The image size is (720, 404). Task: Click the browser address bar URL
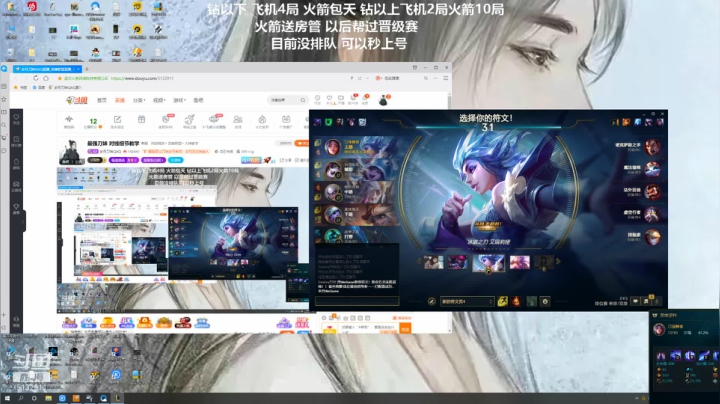pos(142,78)
